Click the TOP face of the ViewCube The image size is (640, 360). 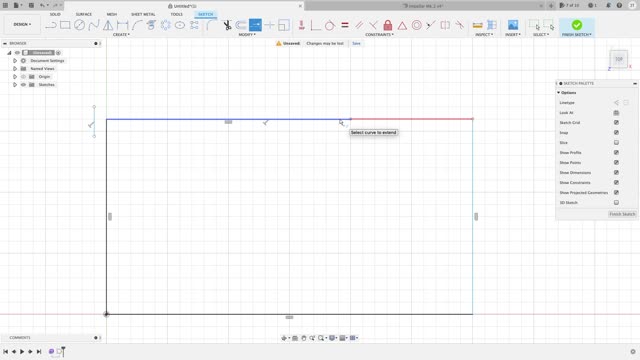[x=619, y=59]
